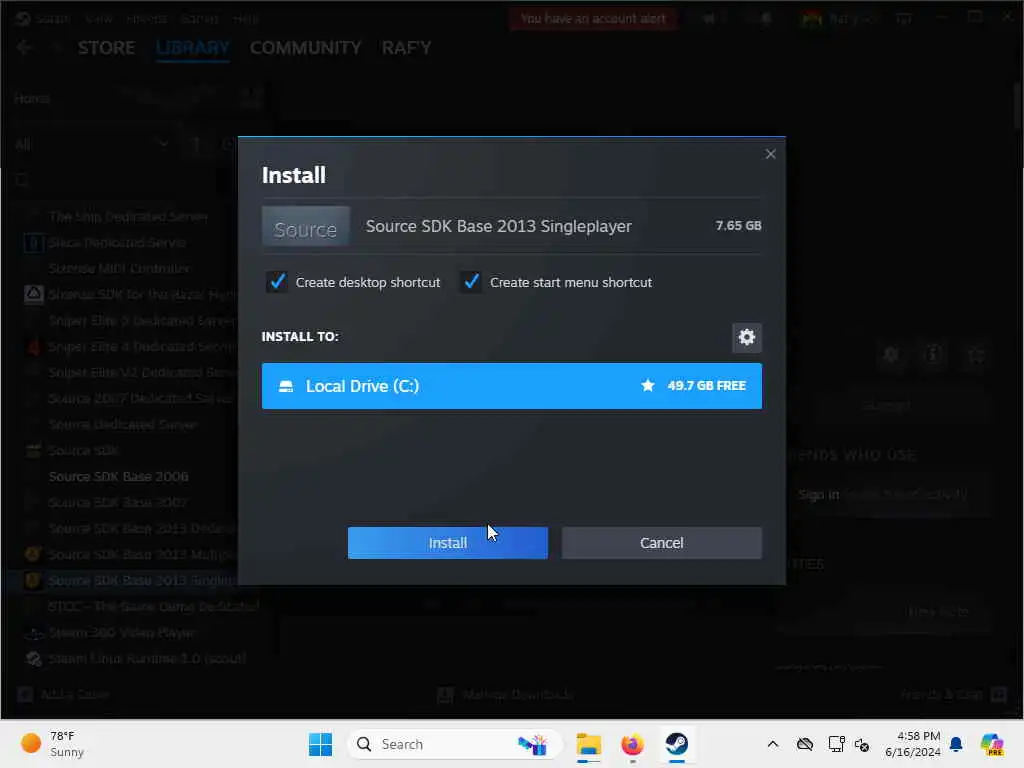1024x768 pixels.
Task: Select Steam Linux Runtime 1.0 (scout) entry
Action: point(147,658)
